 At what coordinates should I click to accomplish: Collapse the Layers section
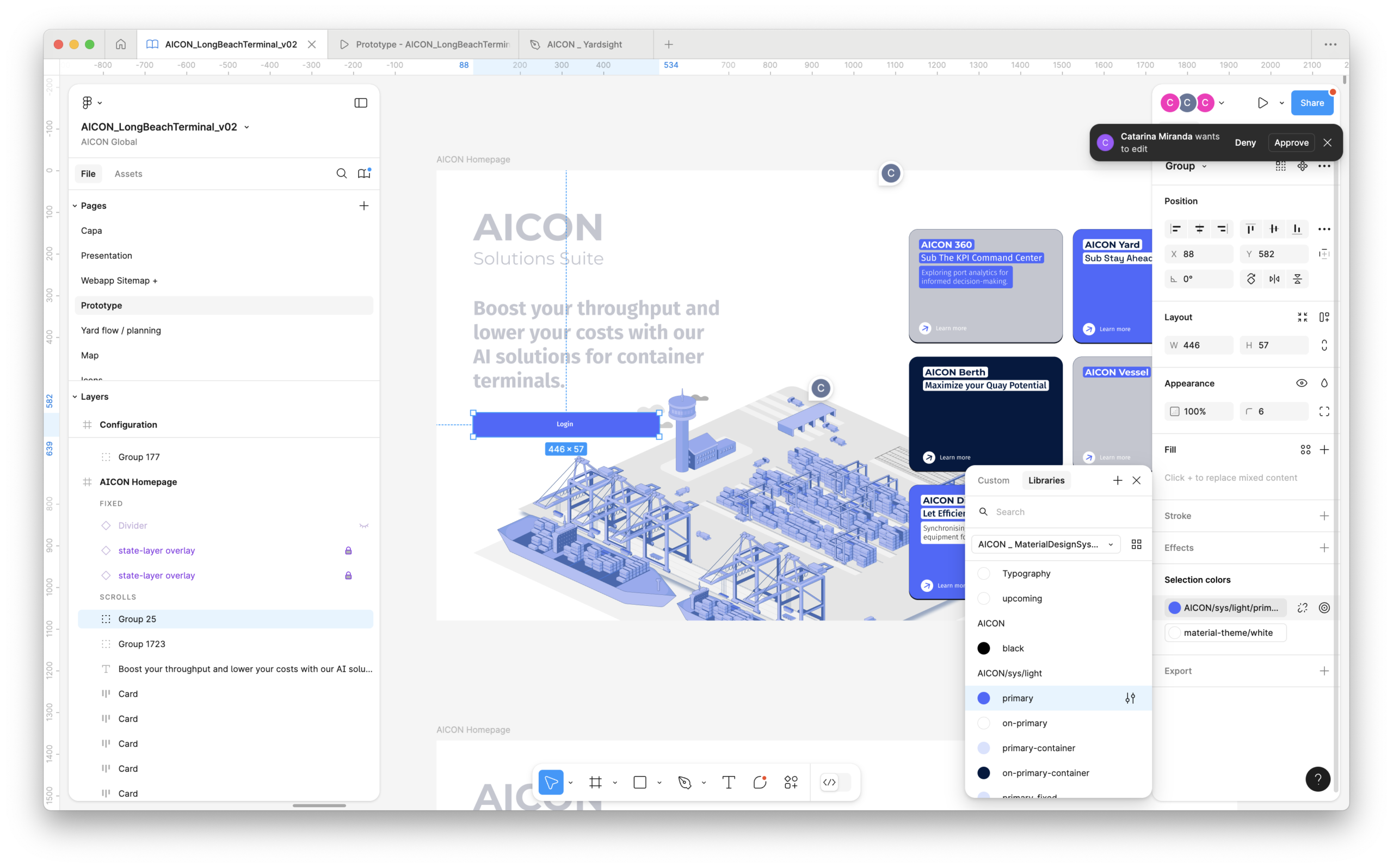pyautogui.click(x=75, y=396)
